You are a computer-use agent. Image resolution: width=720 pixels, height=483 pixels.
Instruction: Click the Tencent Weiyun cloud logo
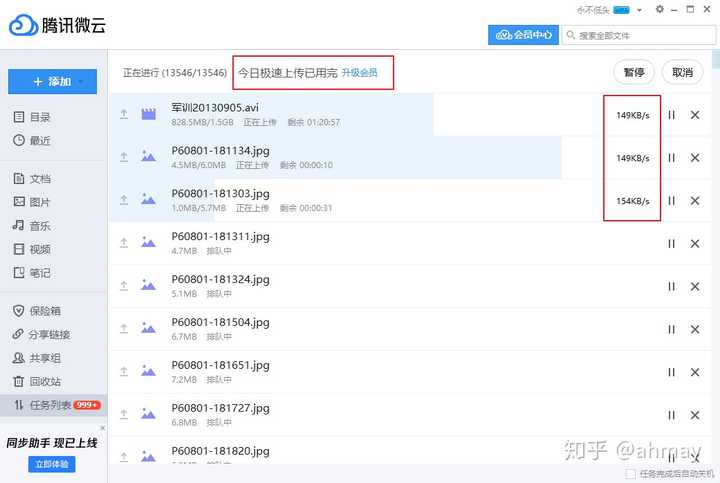(x=23, y=25)
